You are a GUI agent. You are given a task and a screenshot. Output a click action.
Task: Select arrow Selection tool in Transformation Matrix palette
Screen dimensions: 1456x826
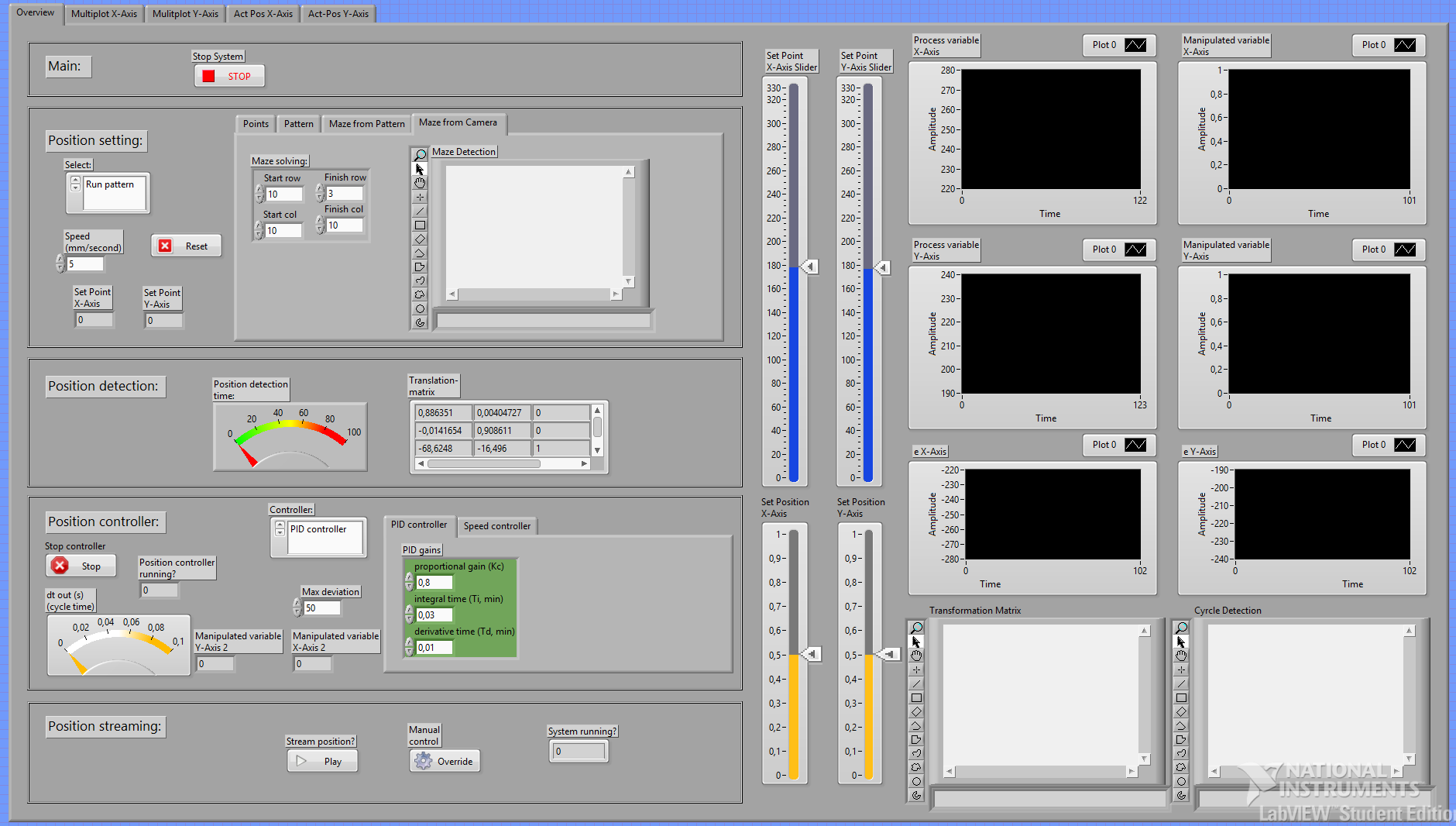click(x=916, y=642)
